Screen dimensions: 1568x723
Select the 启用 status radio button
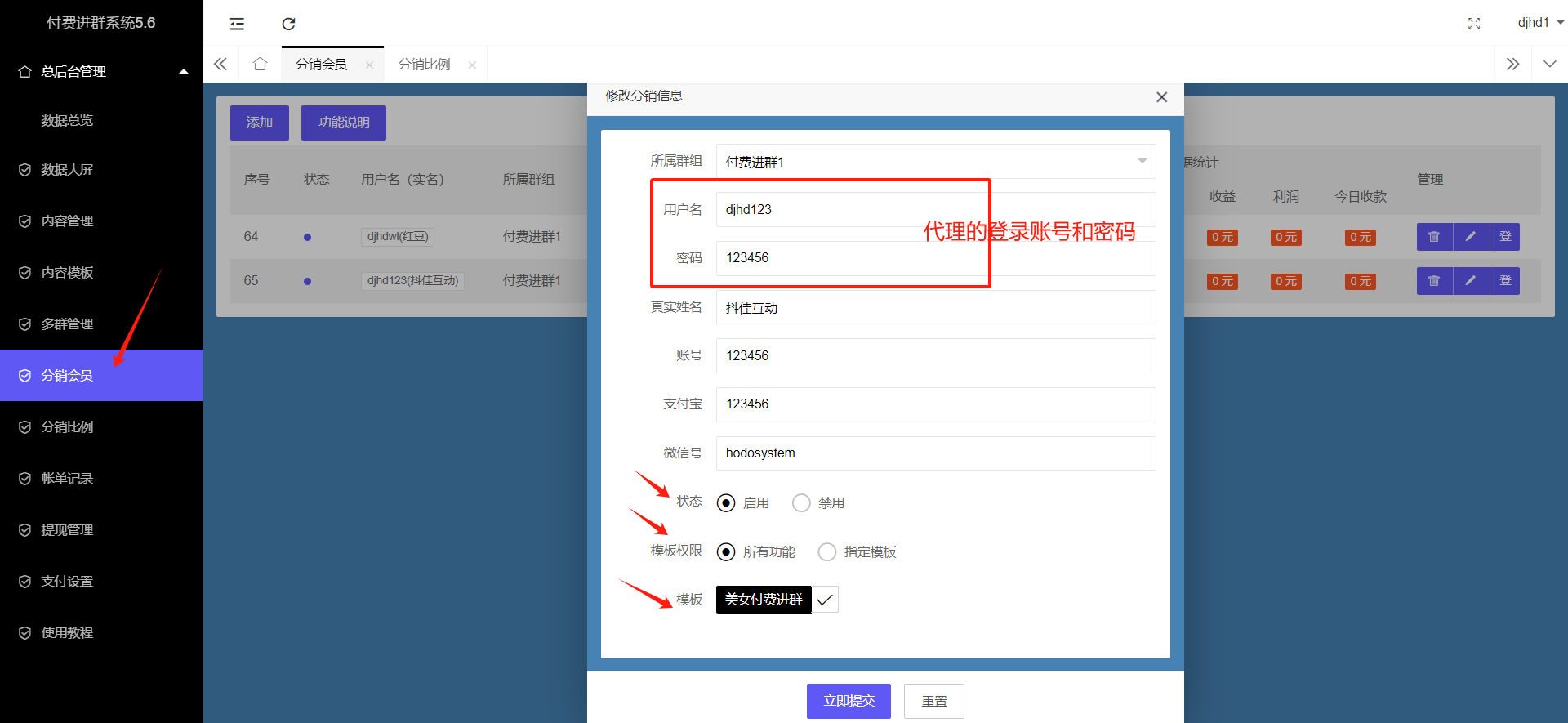(x=726, y=502)
